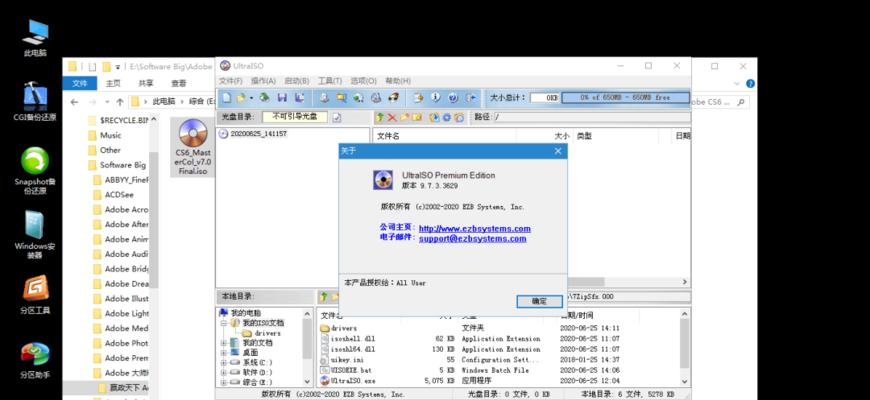870x400 pixels.
Task: Open the 帮助(H) menu
Action: tap(398, 81)
